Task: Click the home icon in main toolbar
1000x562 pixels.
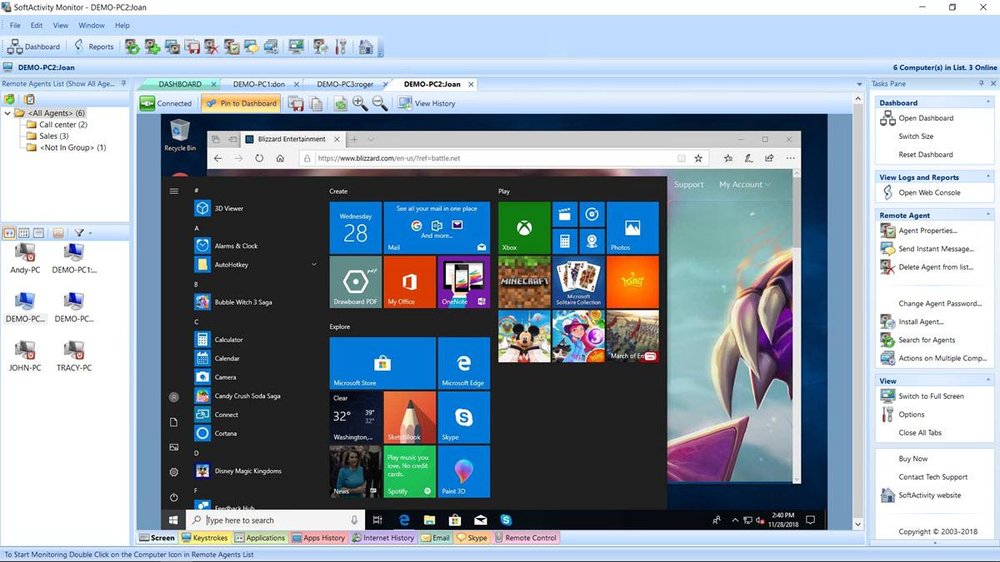Action: pos(365,47)
